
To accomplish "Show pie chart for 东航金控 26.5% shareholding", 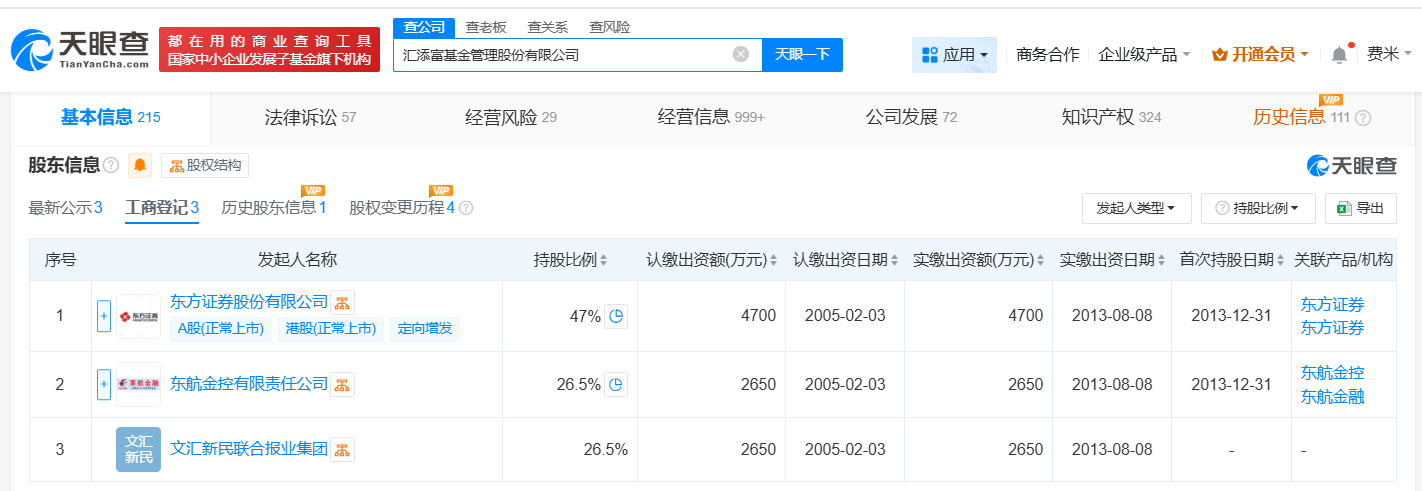I will pyautogui.click(x=617, y=384).
